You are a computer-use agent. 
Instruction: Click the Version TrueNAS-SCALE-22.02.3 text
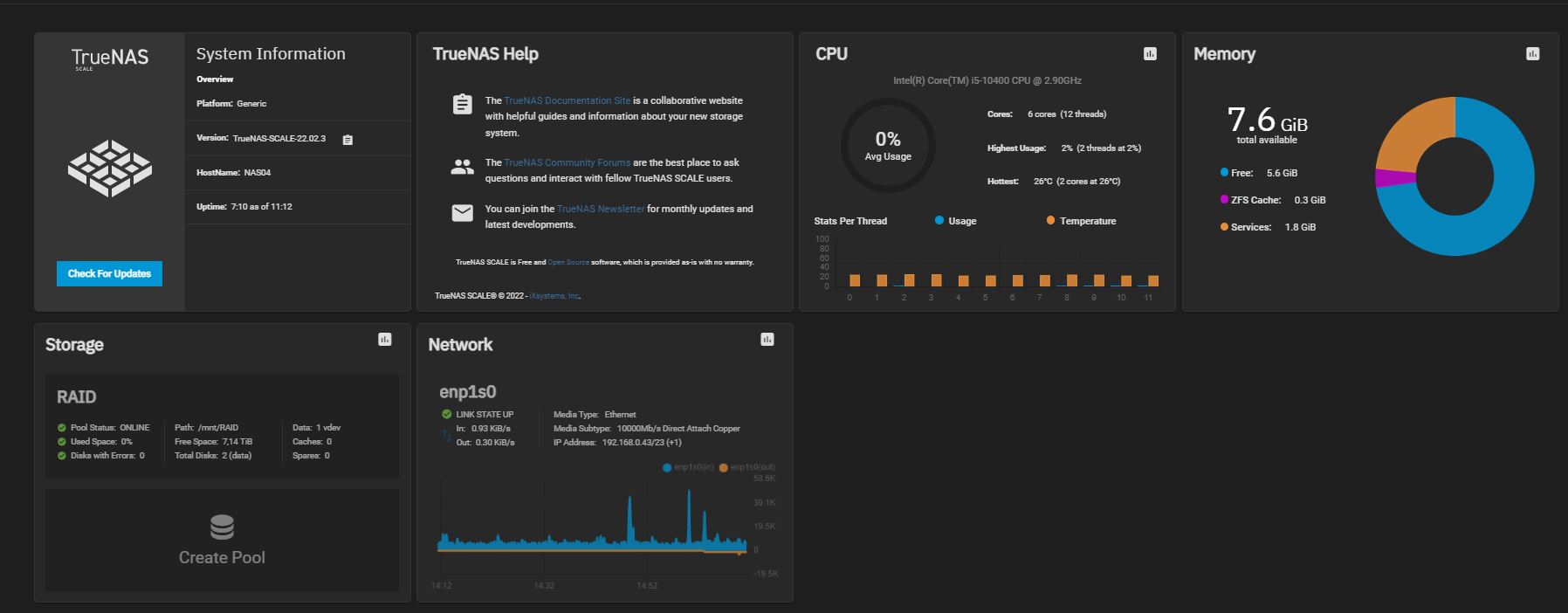click(261, 139)
